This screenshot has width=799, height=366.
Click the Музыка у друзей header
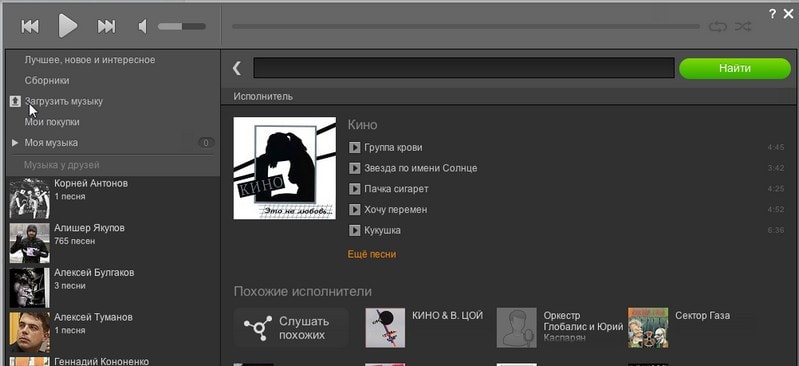point(62,165)
